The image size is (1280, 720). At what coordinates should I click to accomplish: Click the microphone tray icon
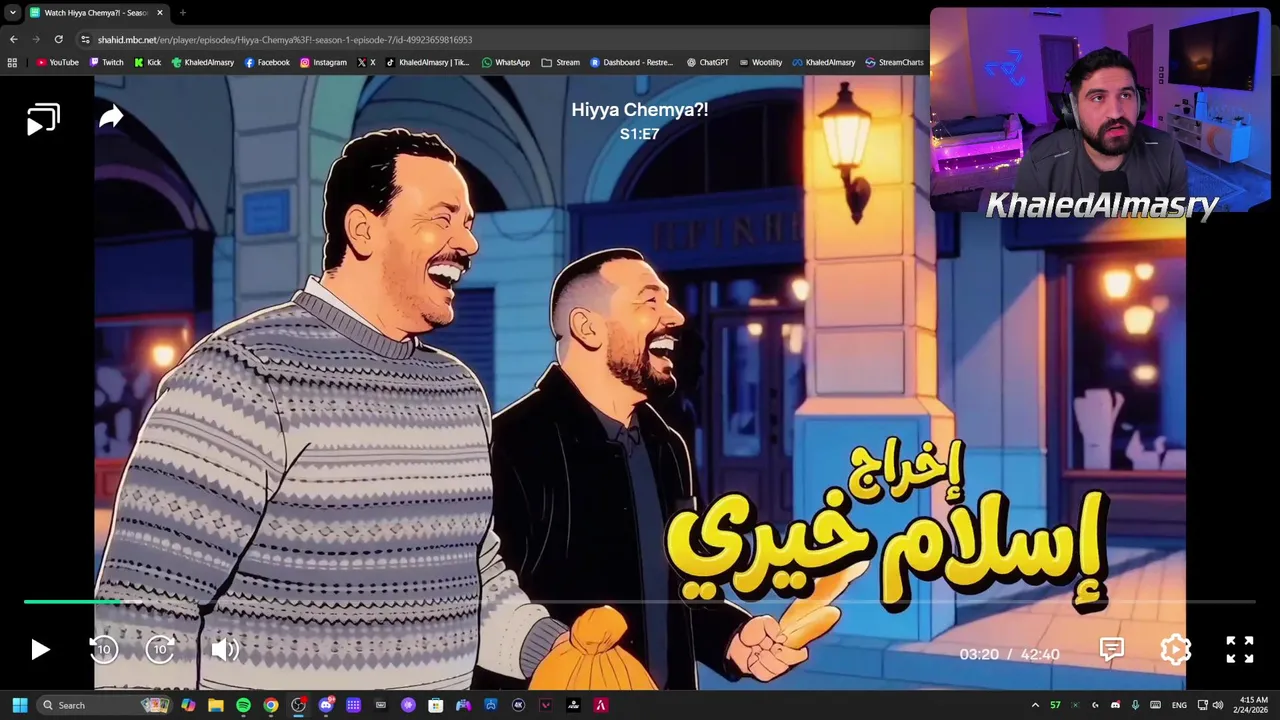tap(1135, 705)
